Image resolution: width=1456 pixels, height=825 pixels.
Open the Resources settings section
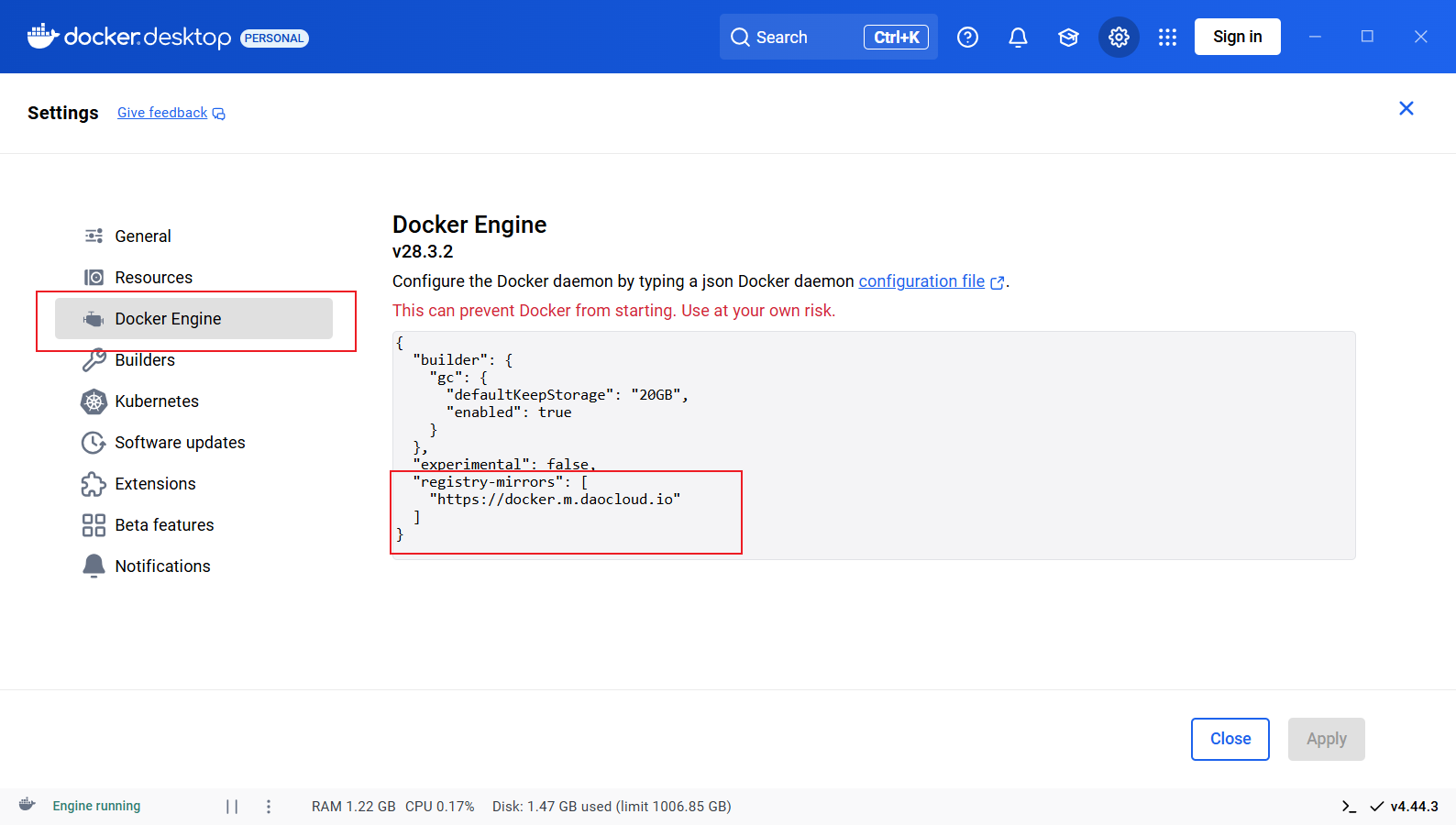coord(153,278)
